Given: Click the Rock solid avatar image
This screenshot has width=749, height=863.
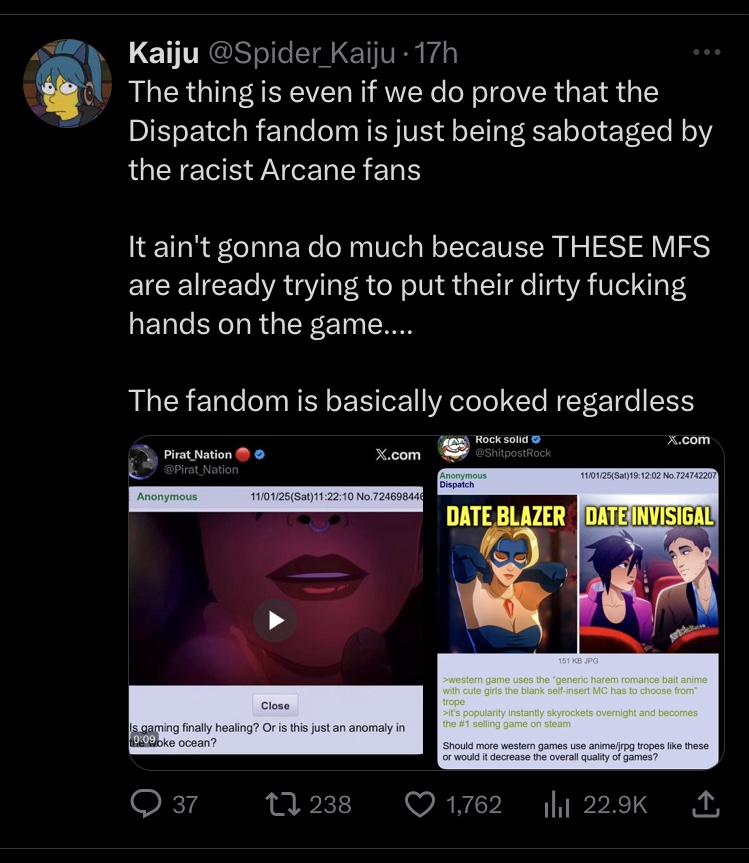Looking at the screenshot, I should click(x=453, y=447).
